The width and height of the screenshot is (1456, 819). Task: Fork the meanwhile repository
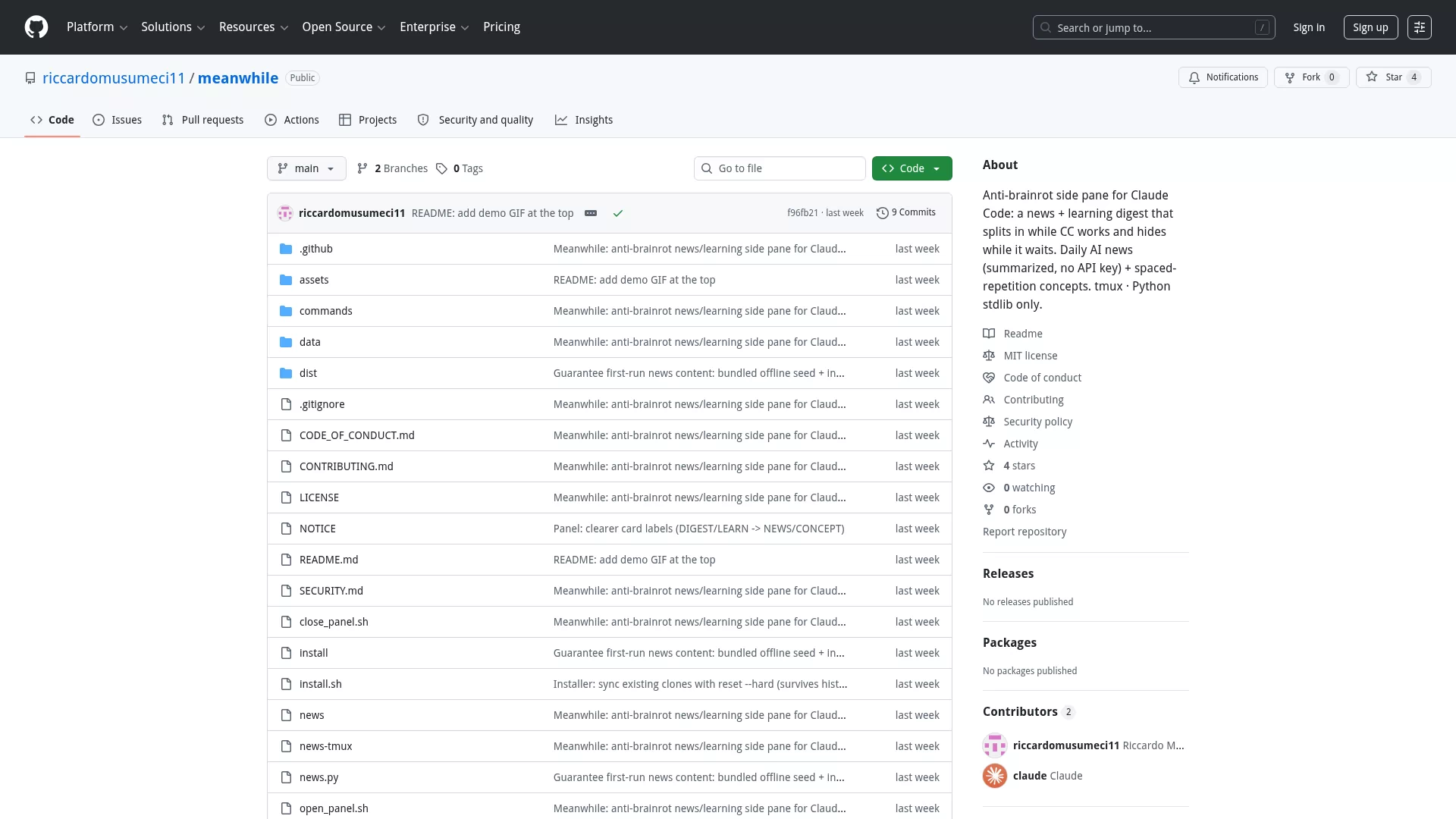tap(1311, 77)
